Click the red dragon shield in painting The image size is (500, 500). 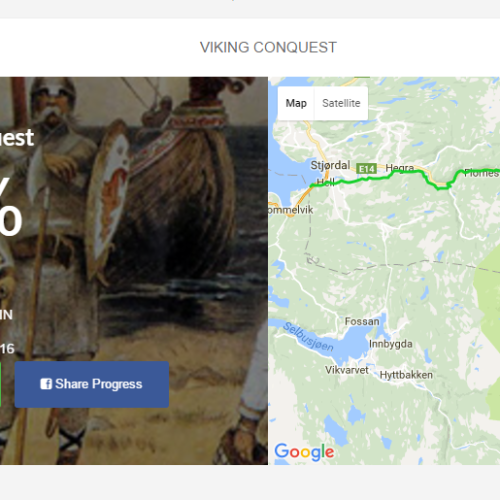click(109, 193)
